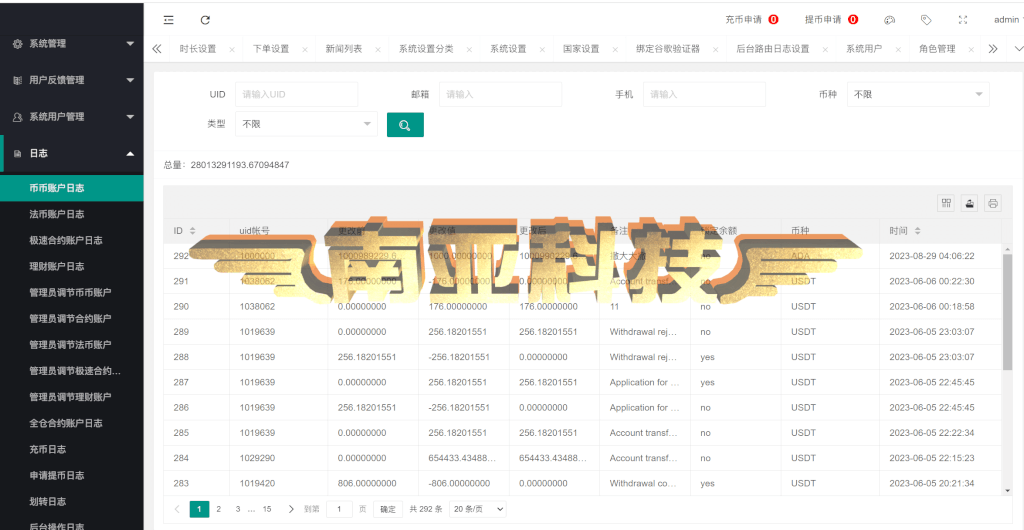Focus the 手机 input field

point(704,94)
